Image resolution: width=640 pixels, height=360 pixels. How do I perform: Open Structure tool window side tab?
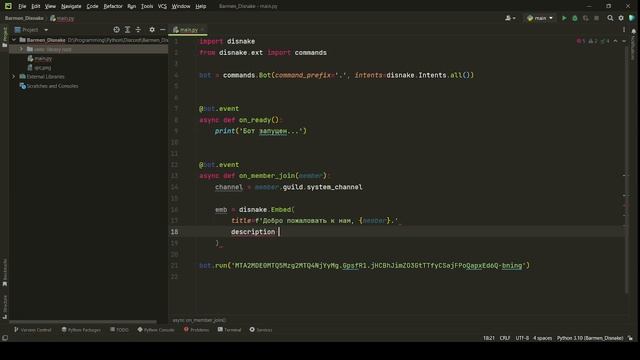[x=5, y=307]
